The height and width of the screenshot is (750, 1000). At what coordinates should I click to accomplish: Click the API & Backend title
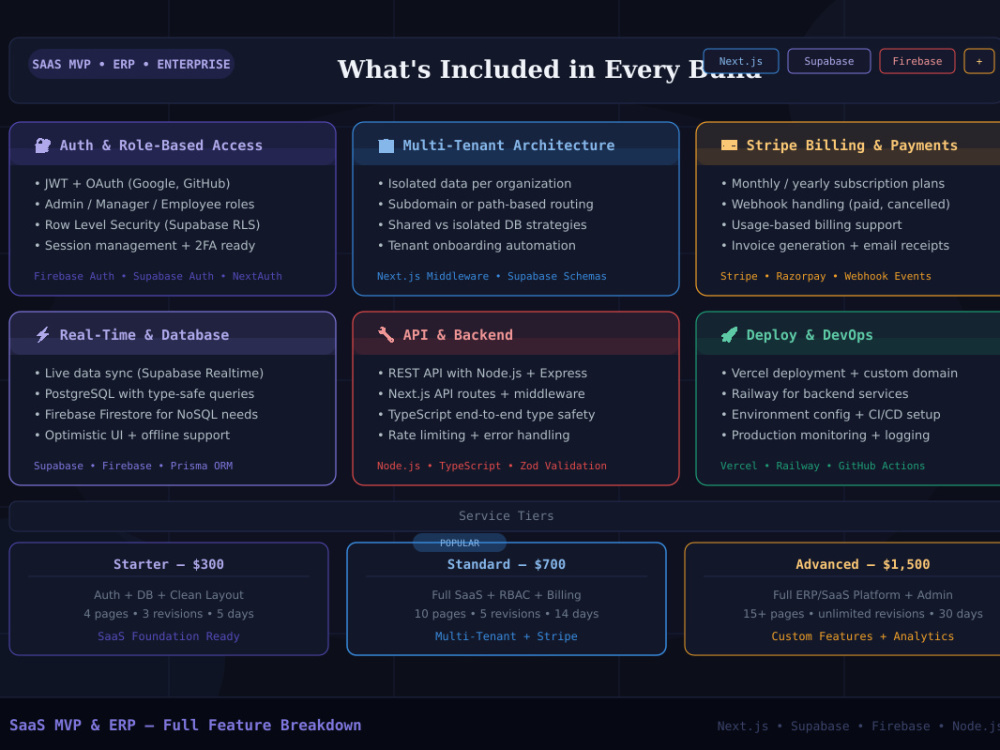coord(457,335)
